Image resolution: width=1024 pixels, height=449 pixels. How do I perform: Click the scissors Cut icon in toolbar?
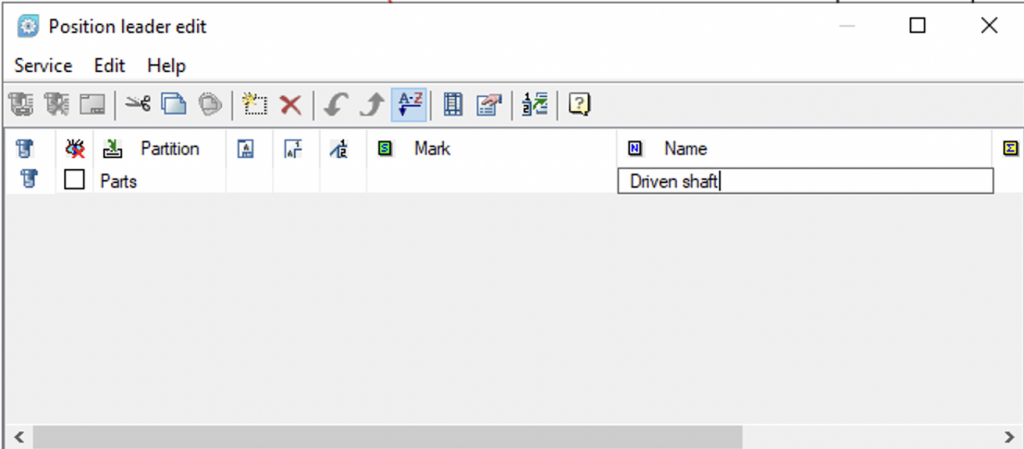point(137,104)
